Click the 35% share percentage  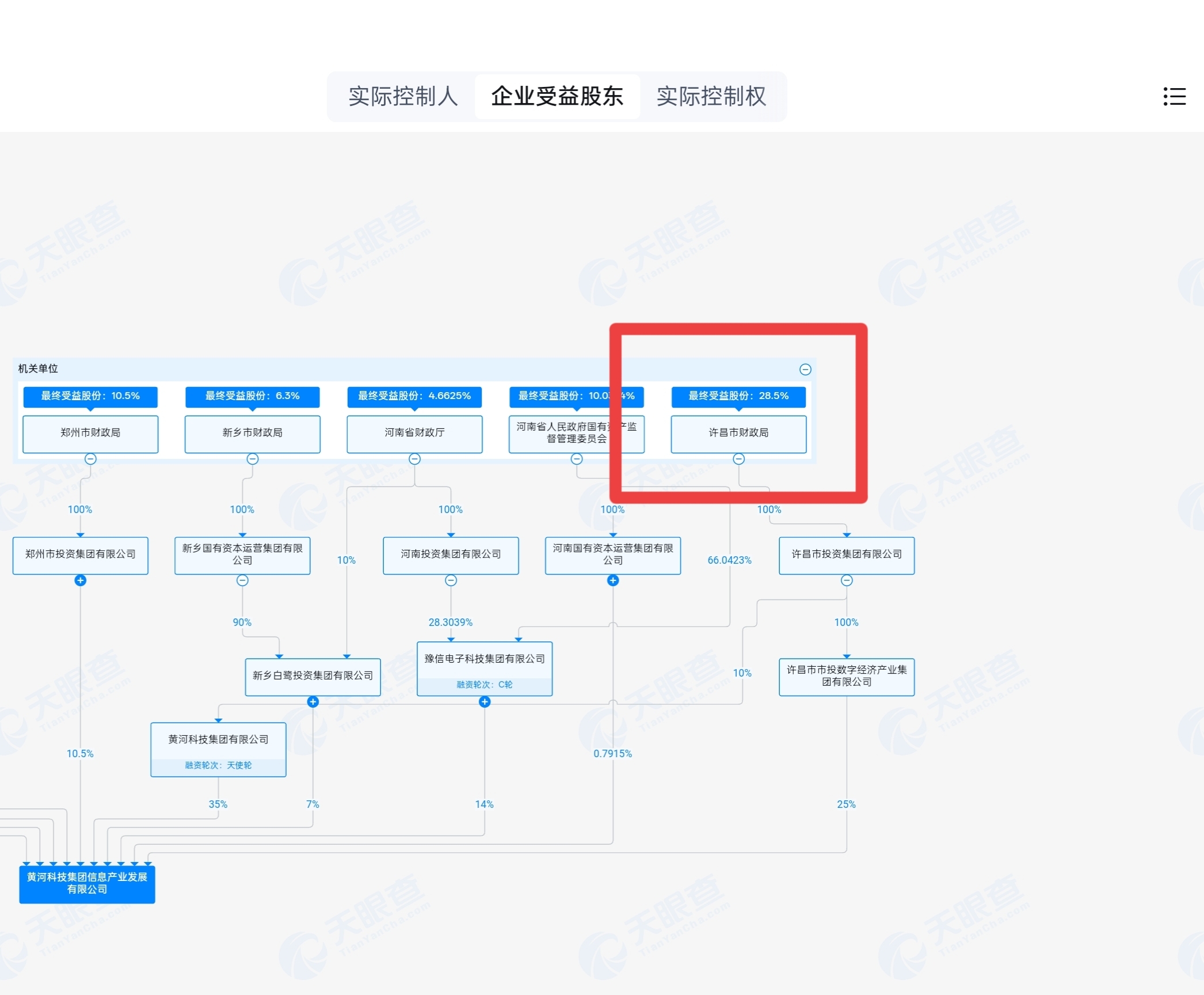(x=218, y=804)
